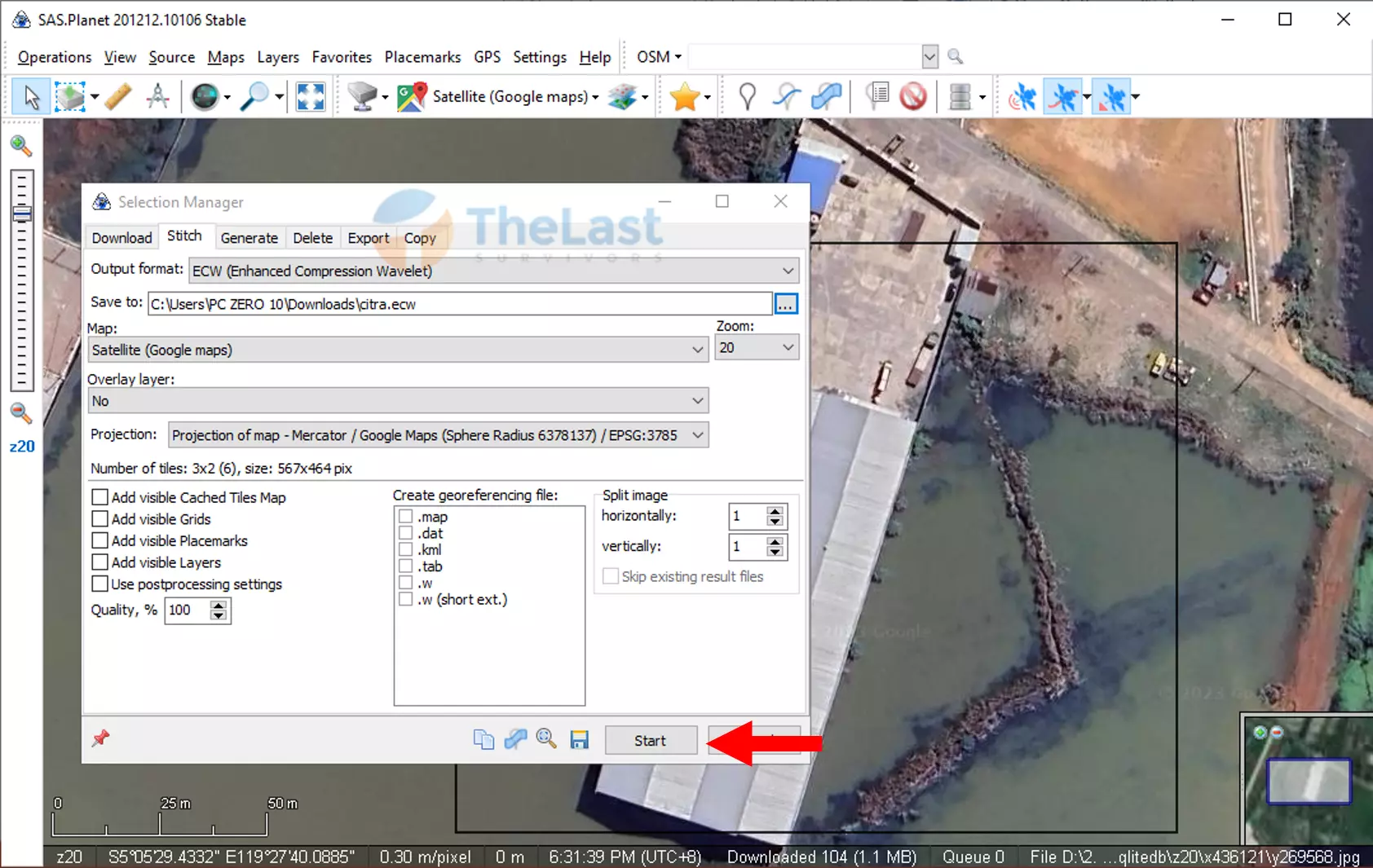
Task: Expand the Satellite (Google maps) toolbar dropdown
Action: 595,97
